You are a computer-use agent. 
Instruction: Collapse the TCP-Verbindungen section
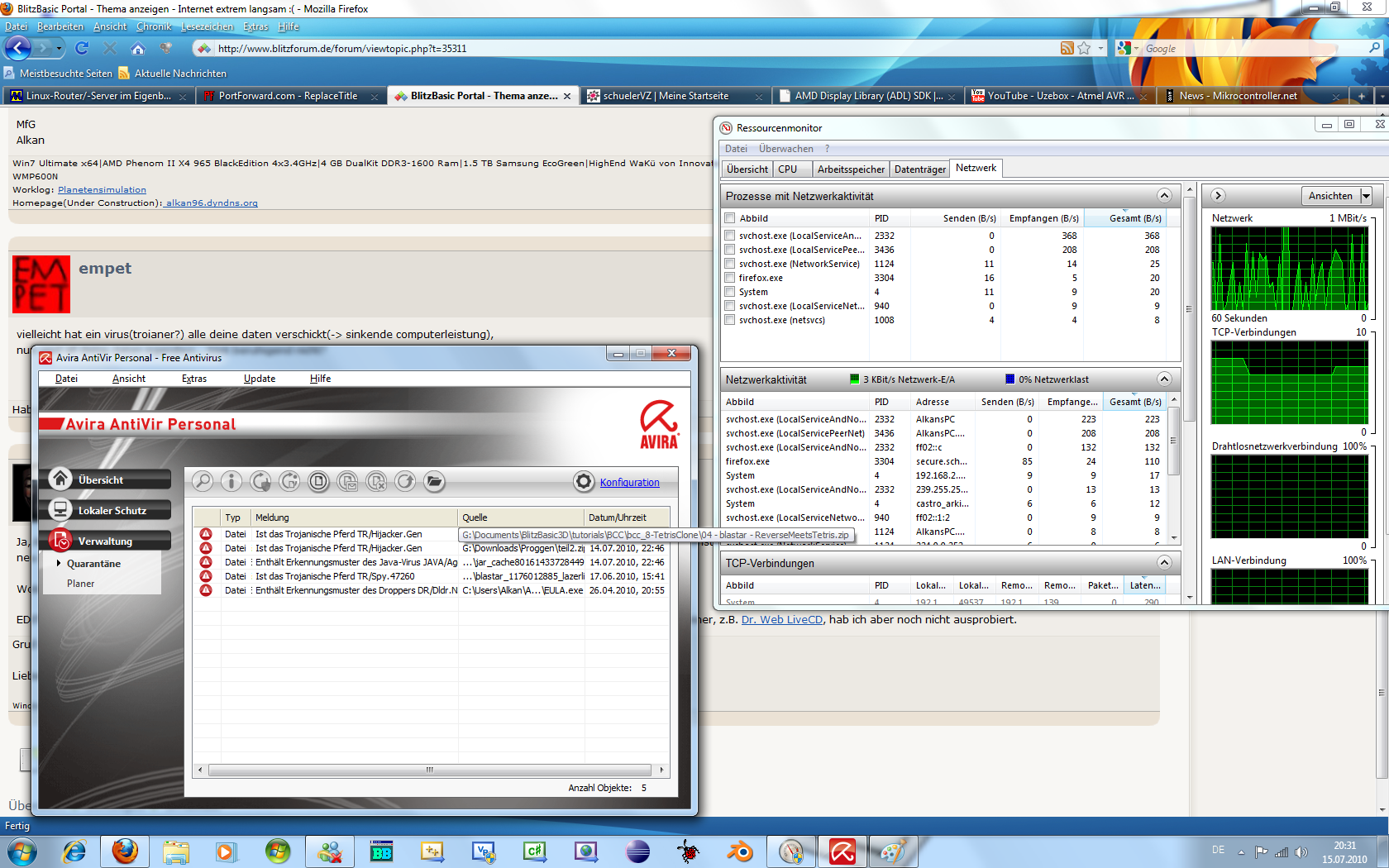[1164, 563]
